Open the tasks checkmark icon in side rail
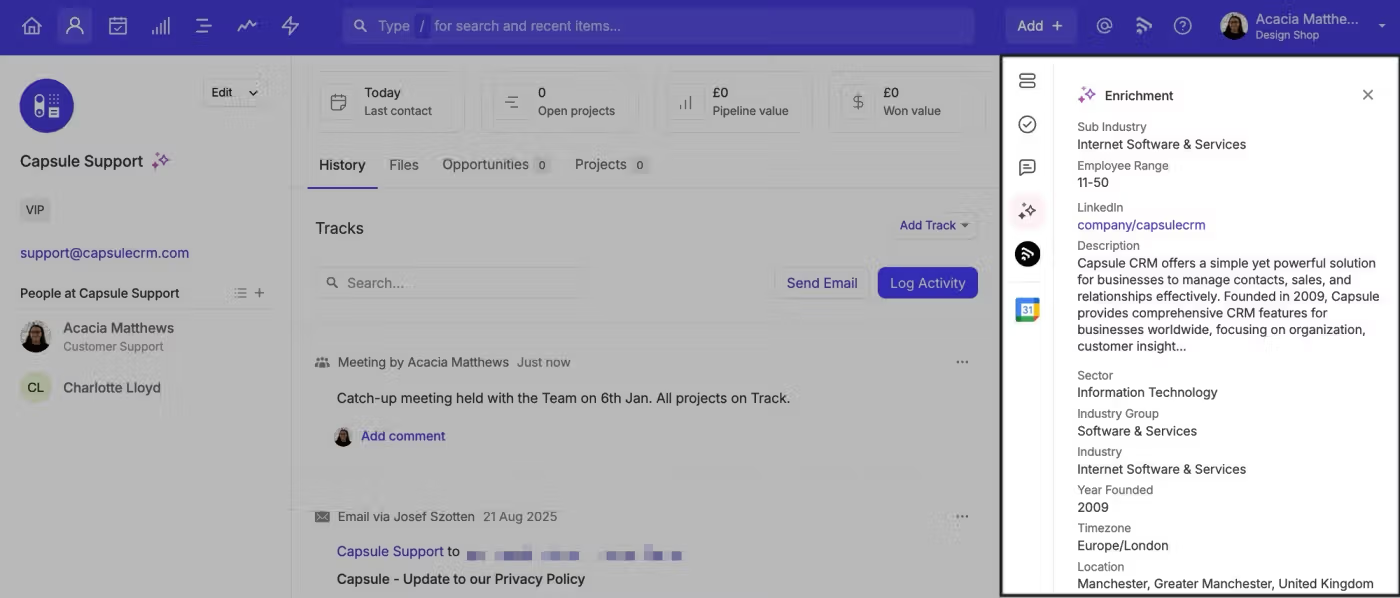This screenshot has height=598, width=1400. tap(1027, 124)
